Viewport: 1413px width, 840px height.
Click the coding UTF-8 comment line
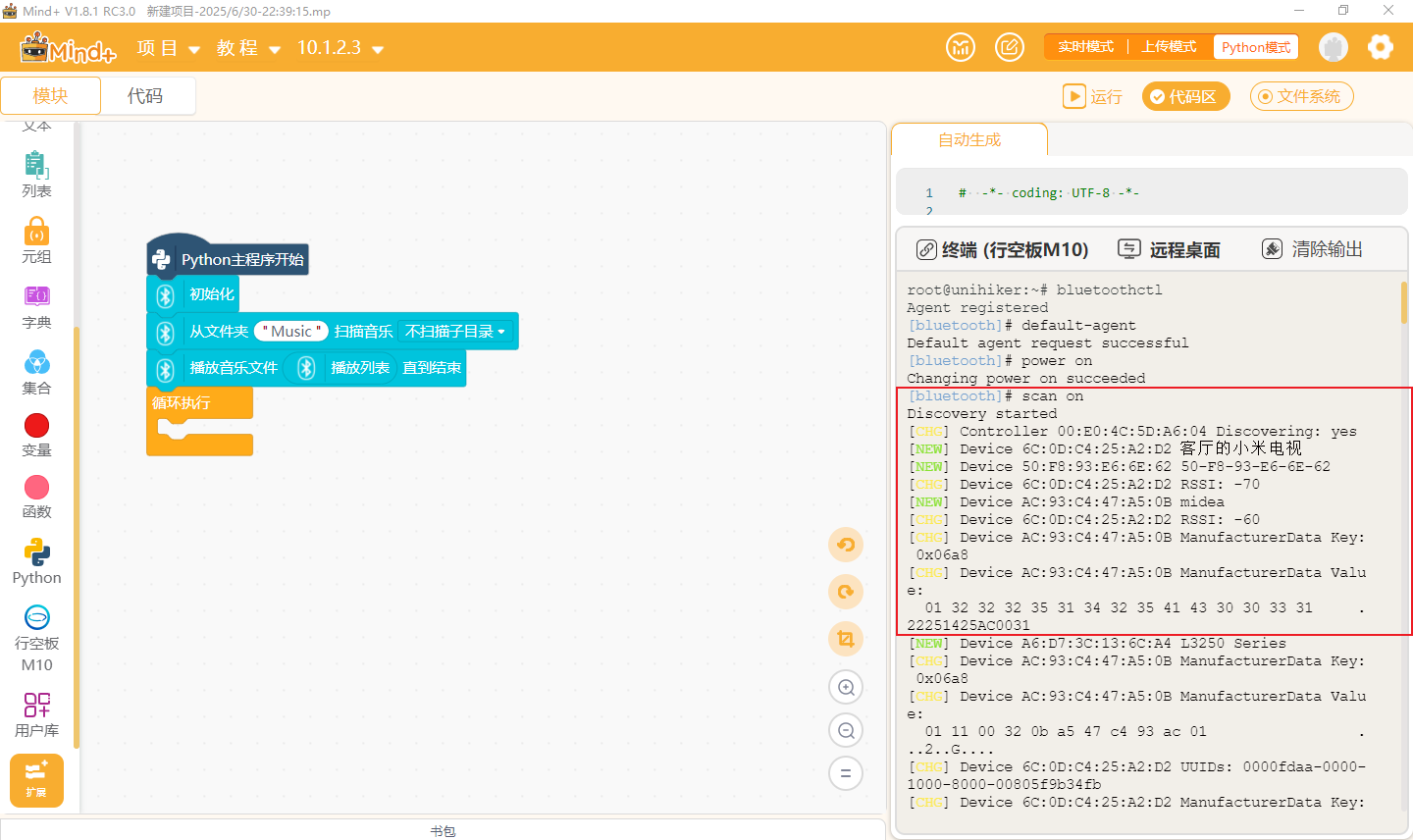(1049, 193)
